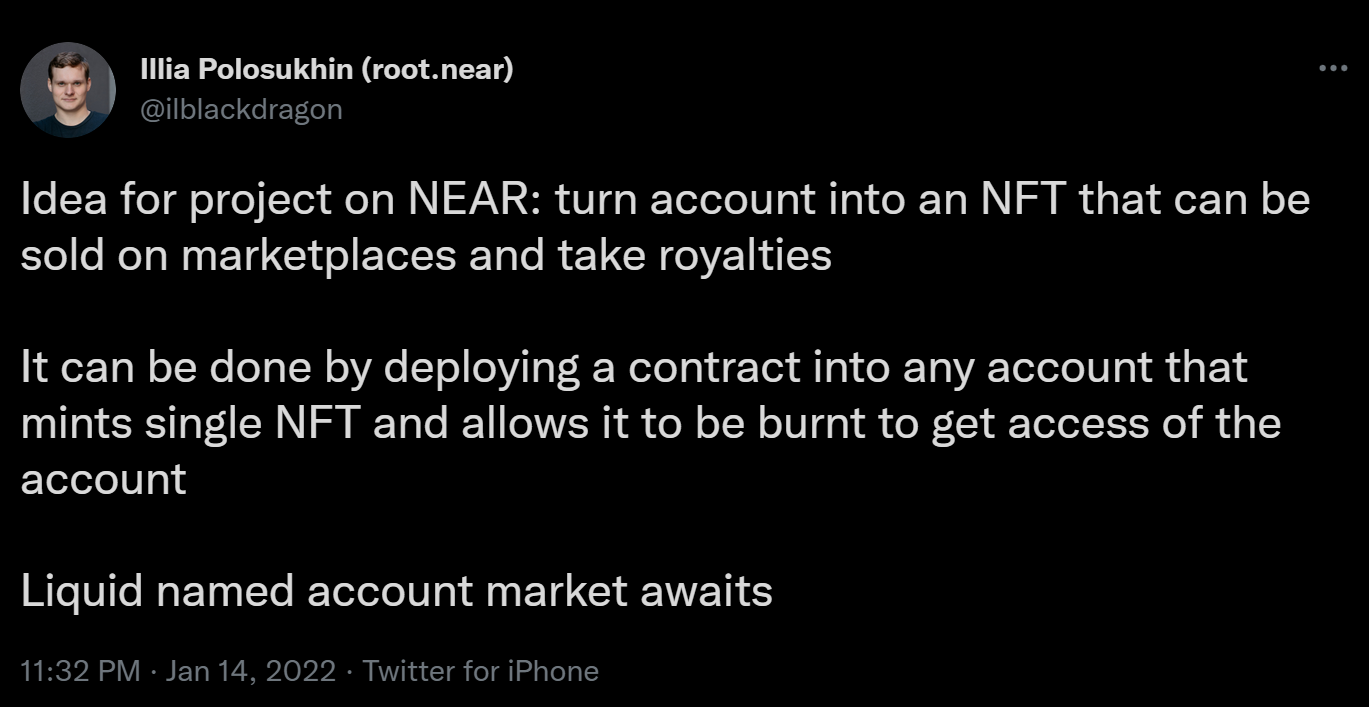Click the word 'royalties' in the tweet

(x=744, y=256)
